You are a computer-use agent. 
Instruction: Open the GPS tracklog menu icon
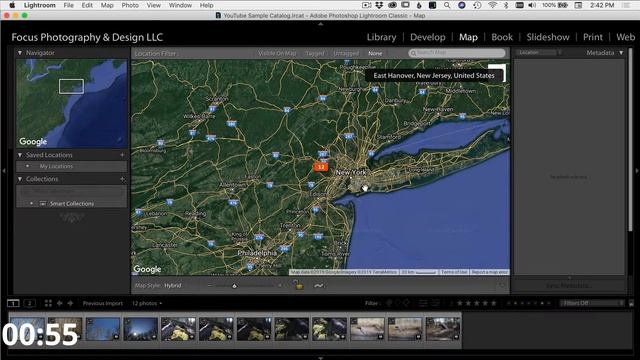point(319,286)
